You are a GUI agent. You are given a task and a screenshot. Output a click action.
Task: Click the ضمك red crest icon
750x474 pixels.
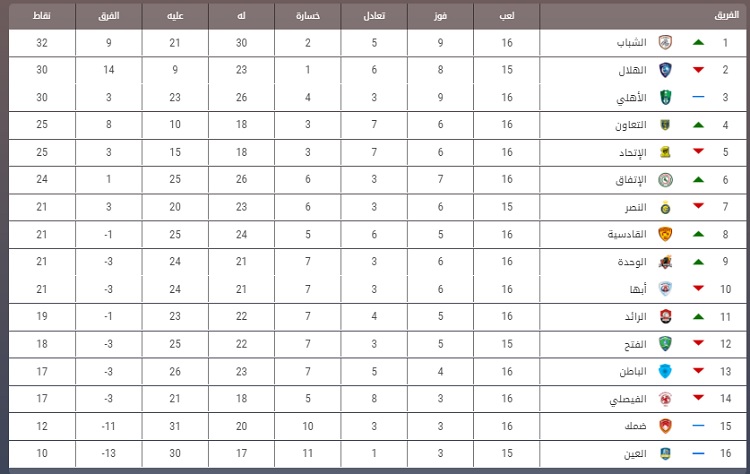(665, 426)
